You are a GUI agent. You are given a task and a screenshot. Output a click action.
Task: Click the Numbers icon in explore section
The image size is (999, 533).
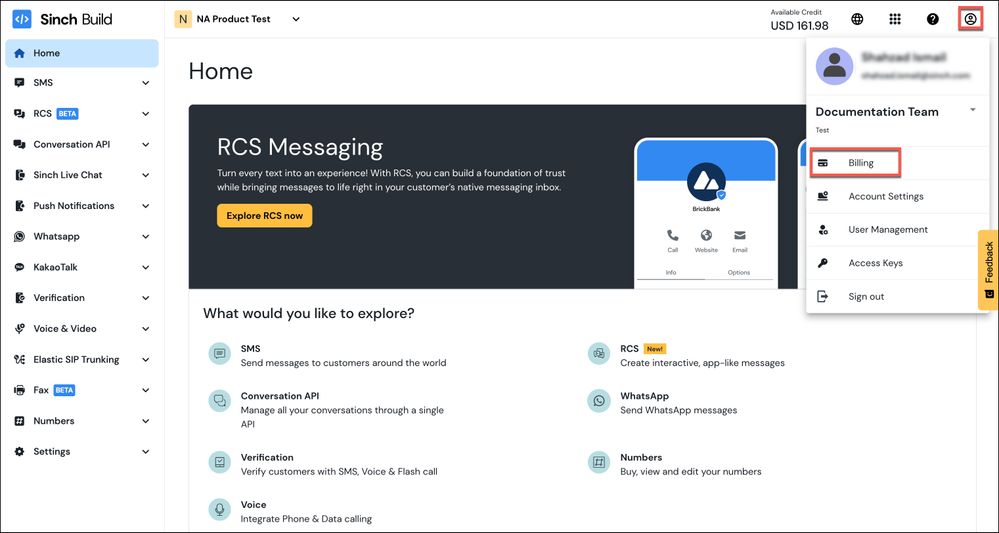coord(599,463)
